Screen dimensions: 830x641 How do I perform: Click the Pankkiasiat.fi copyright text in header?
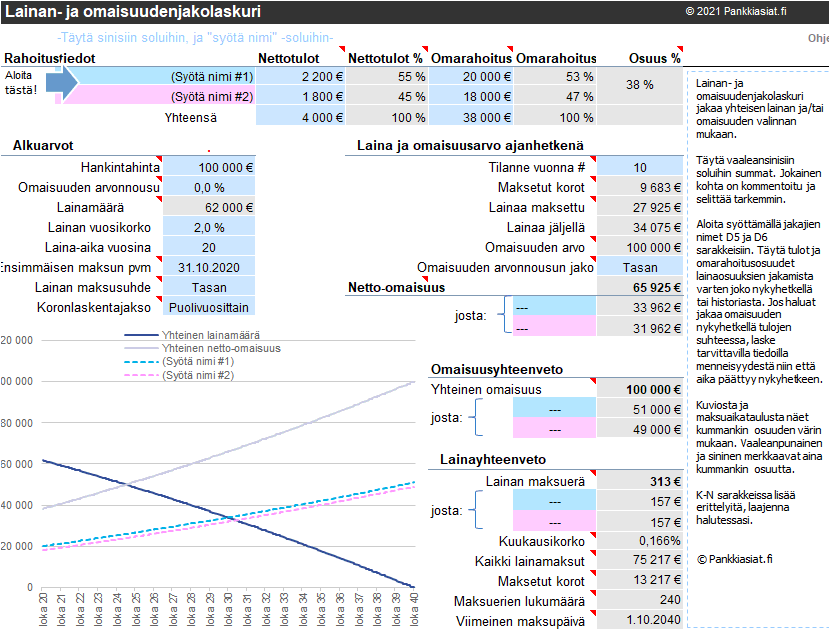coord(736,11)
